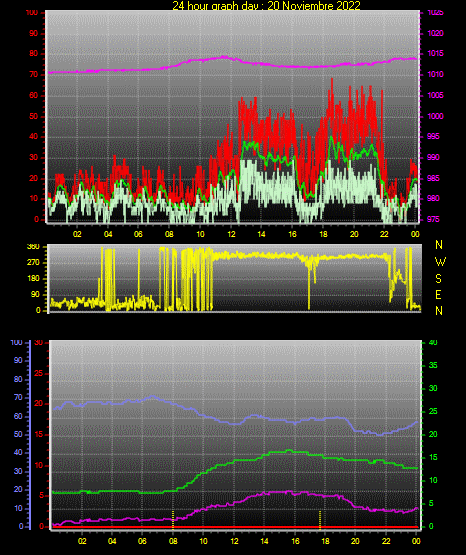This screenshot has width=466, height=555.
Task: Select the 70 label on the blue humidity axis
Action: point(18,397)
